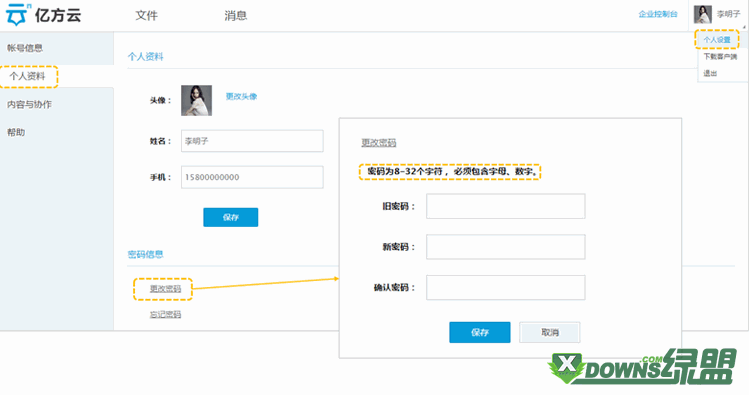Click the 更改头像 link
749x395 pixels.
241,96
